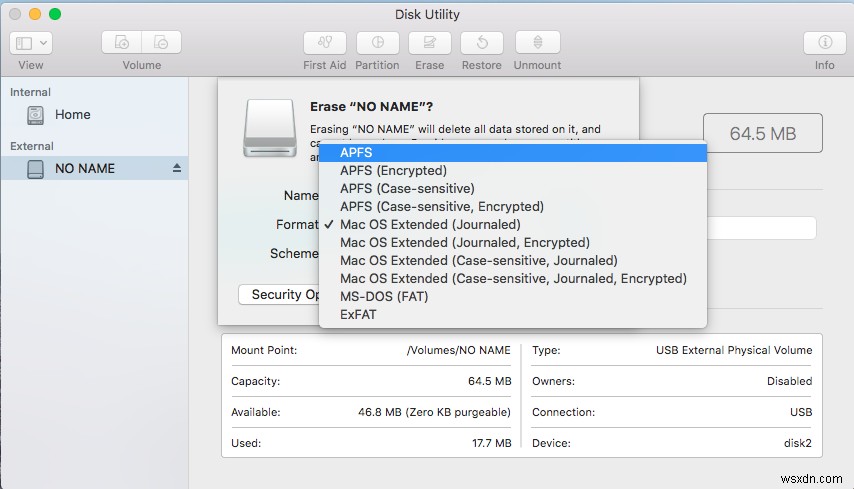Choose APFS (Case-sensitive, Encrypted) format

click(513, 206)
